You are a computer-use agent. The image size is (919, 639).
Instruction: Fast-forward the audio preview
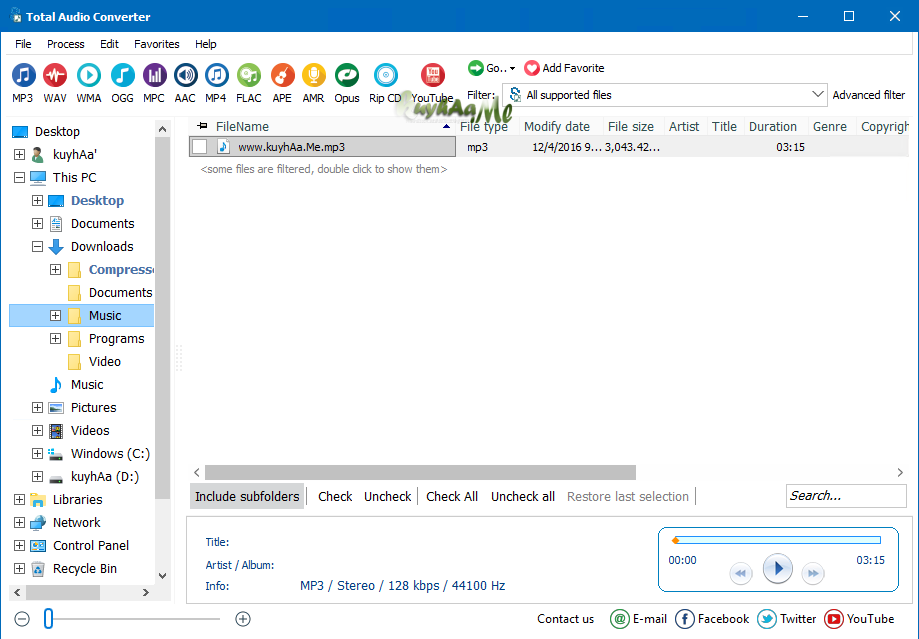click(x=813, y=573)
